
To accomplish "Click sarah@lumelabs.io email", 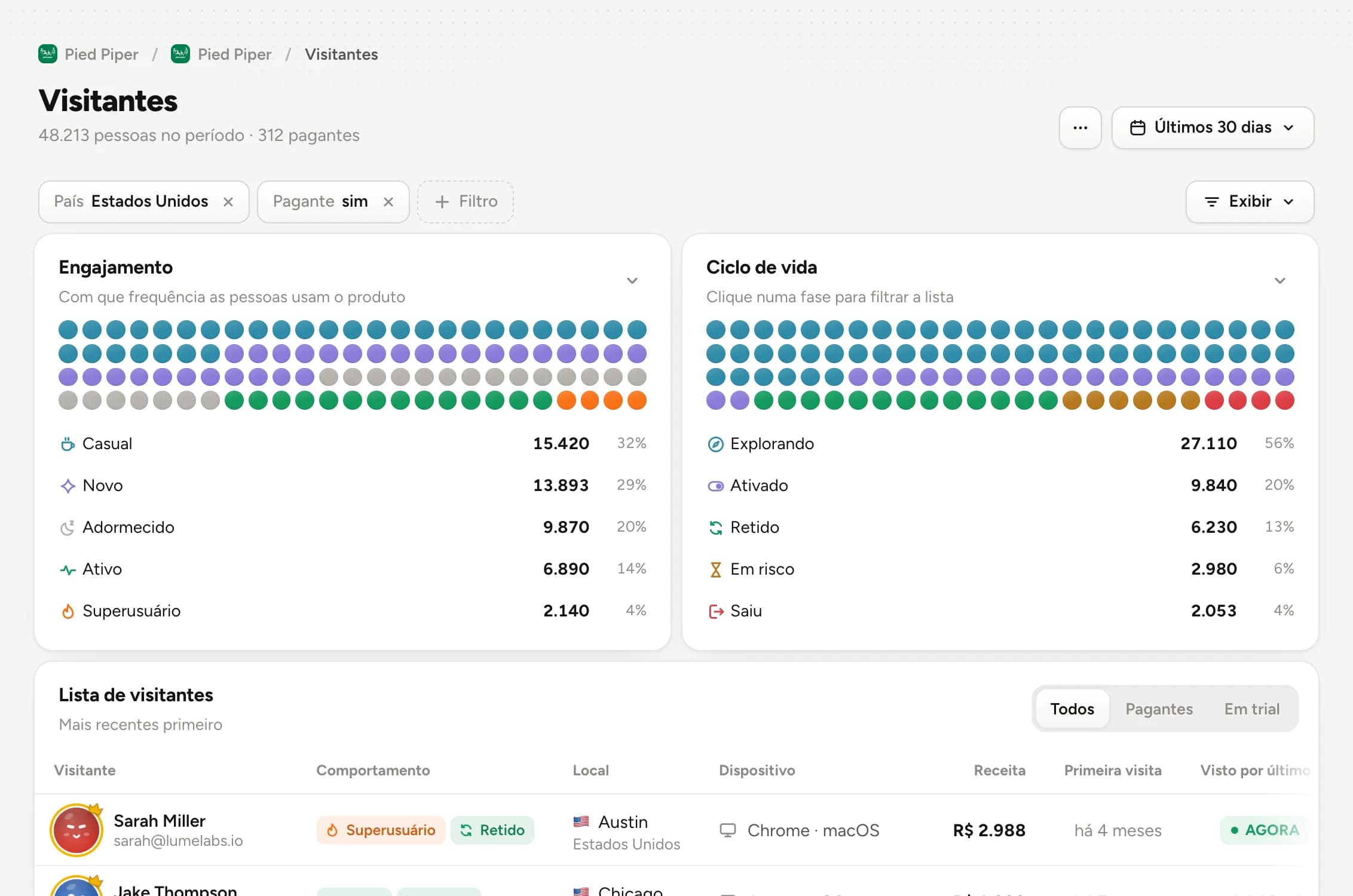I will (178, 841).
